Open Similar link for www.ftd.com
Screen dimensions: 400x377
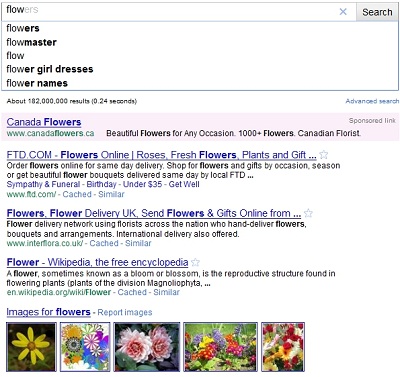click(111, 194)
